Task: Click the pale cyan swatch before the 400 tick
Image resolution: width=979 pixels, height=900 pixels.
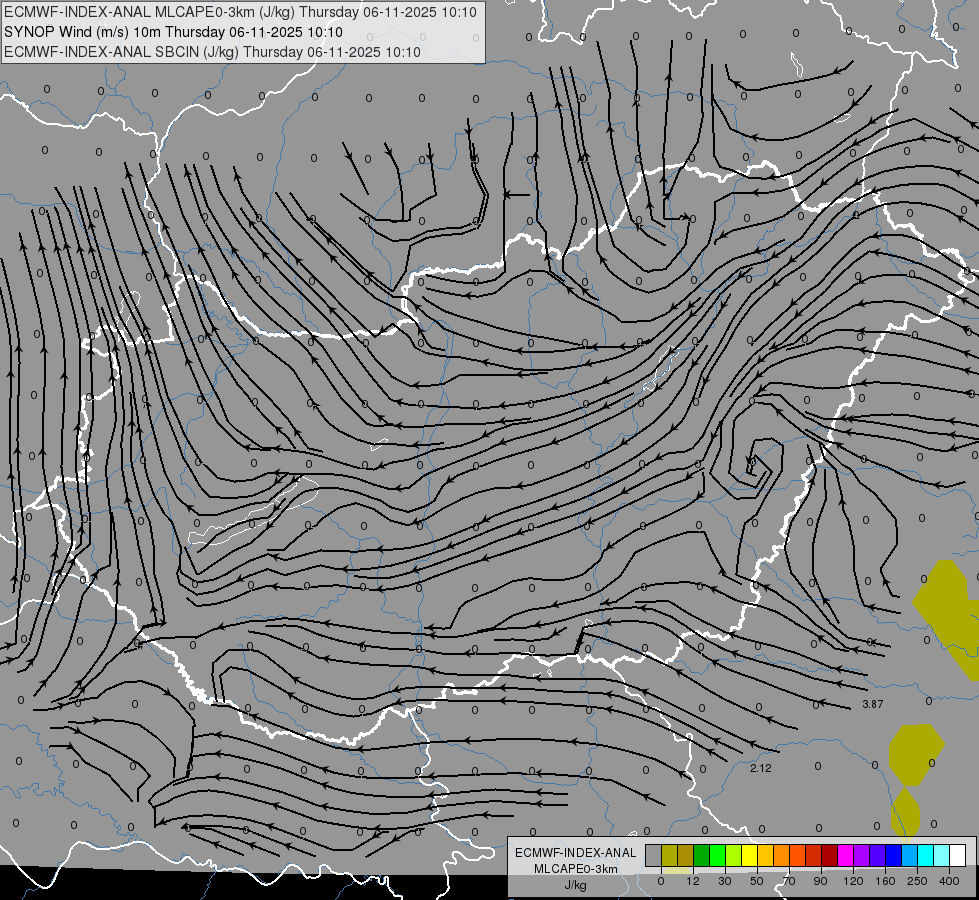Action: click(942, 855)
